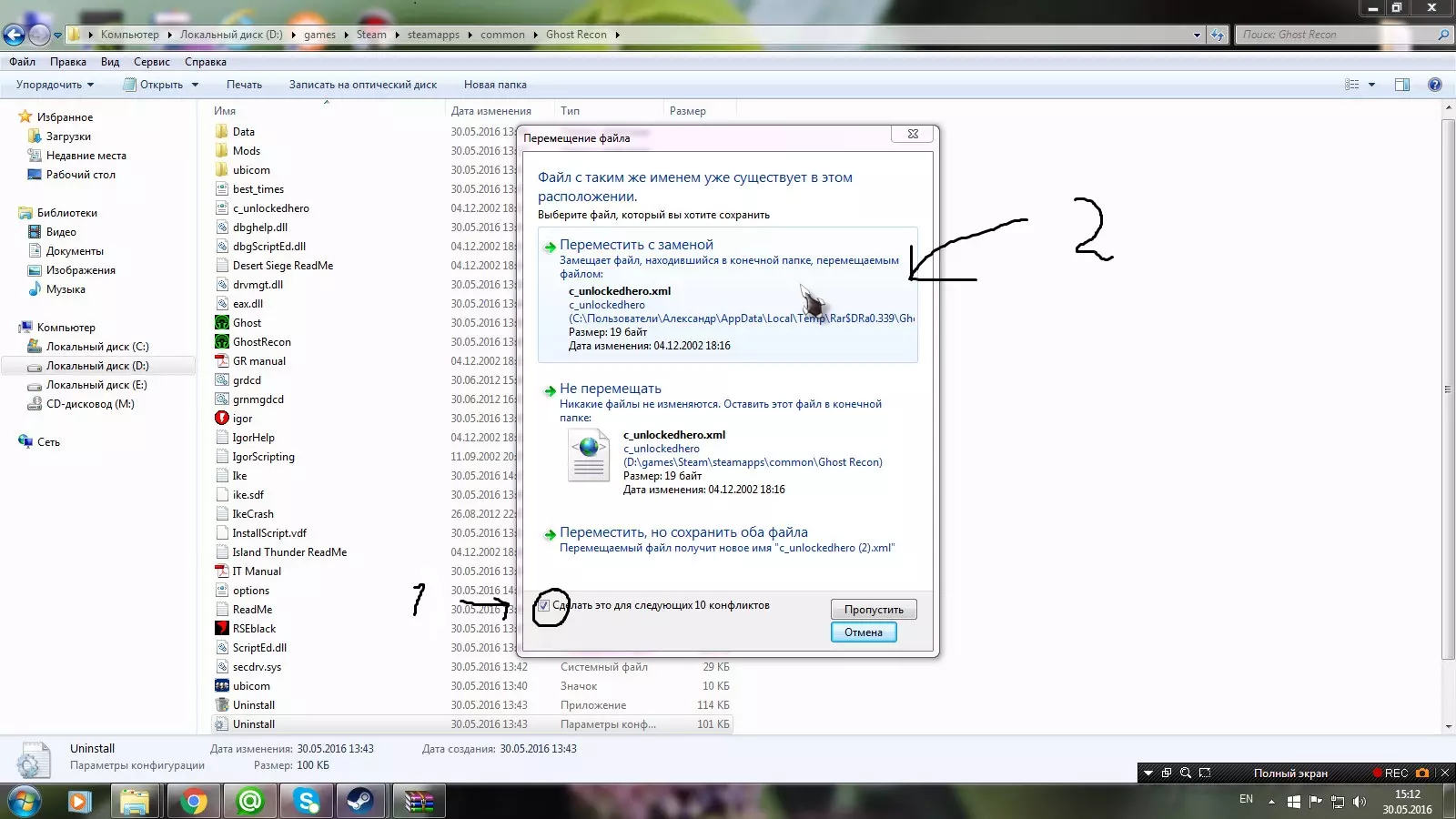Open the Explorer help question mark icon

[x=1435, y=85]
